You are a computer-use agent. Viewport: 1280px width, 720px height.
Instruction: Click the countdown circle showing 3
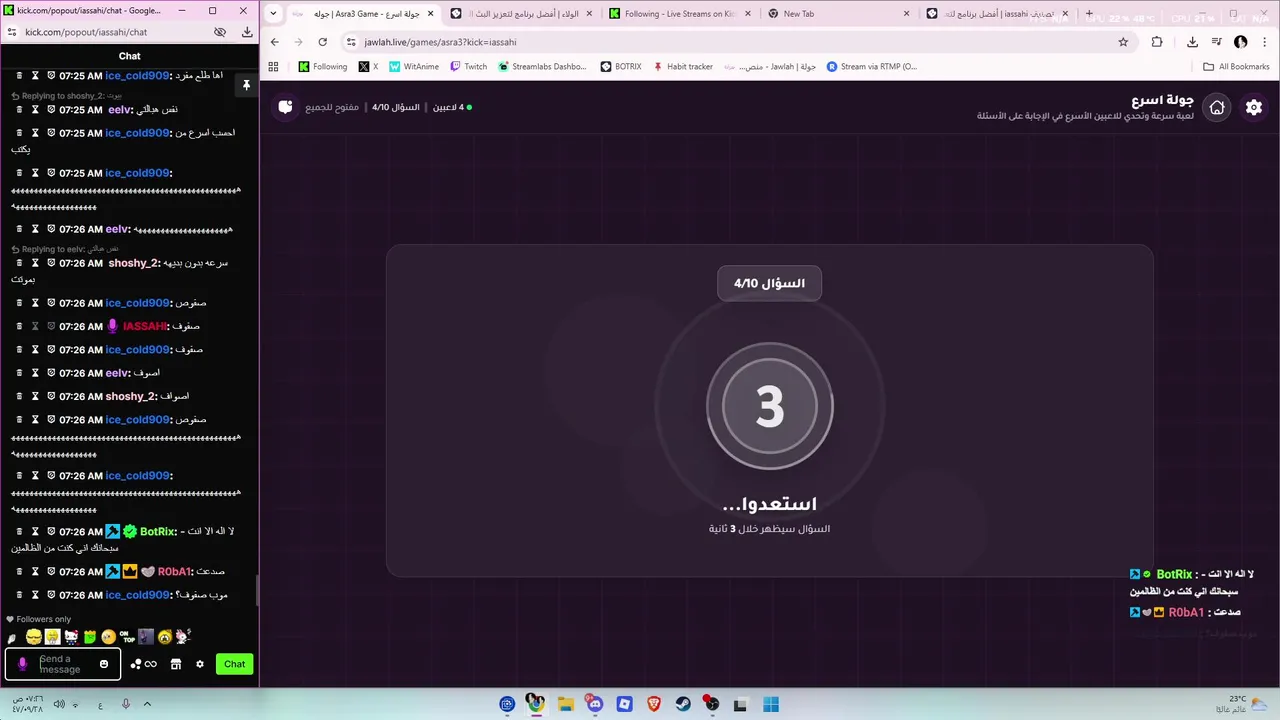tap(770, 406)
